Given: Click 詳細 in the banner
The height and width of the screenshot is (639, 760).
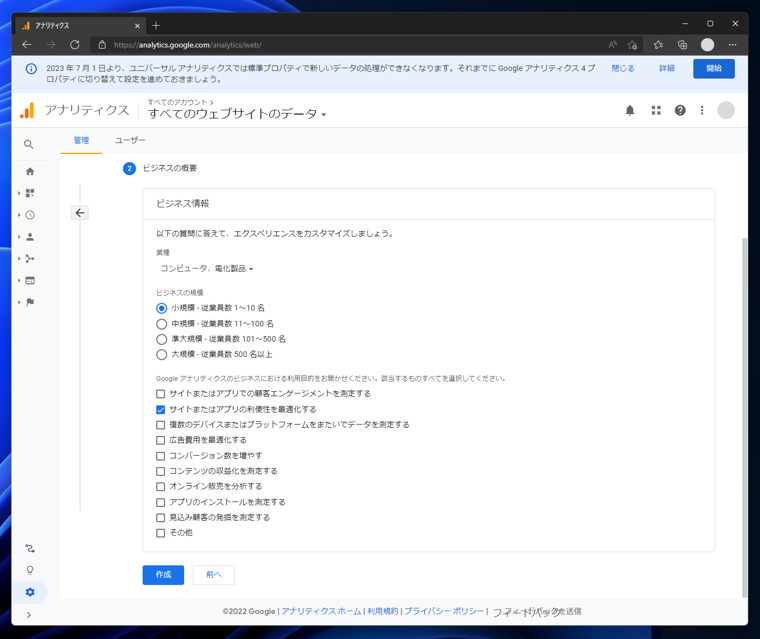Looking at the screenshot, I should pyautogui.click(x=666, y=68).
